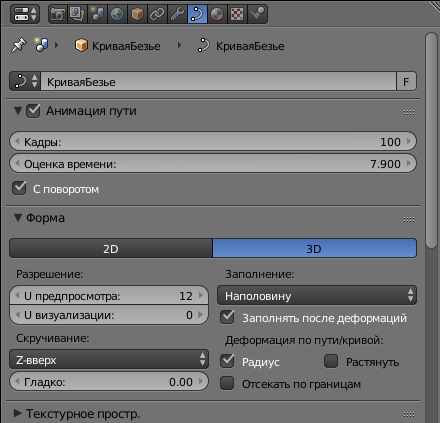Increase Кадры with the right arrow
Viewport: 440px width, 423px height.
409,142
